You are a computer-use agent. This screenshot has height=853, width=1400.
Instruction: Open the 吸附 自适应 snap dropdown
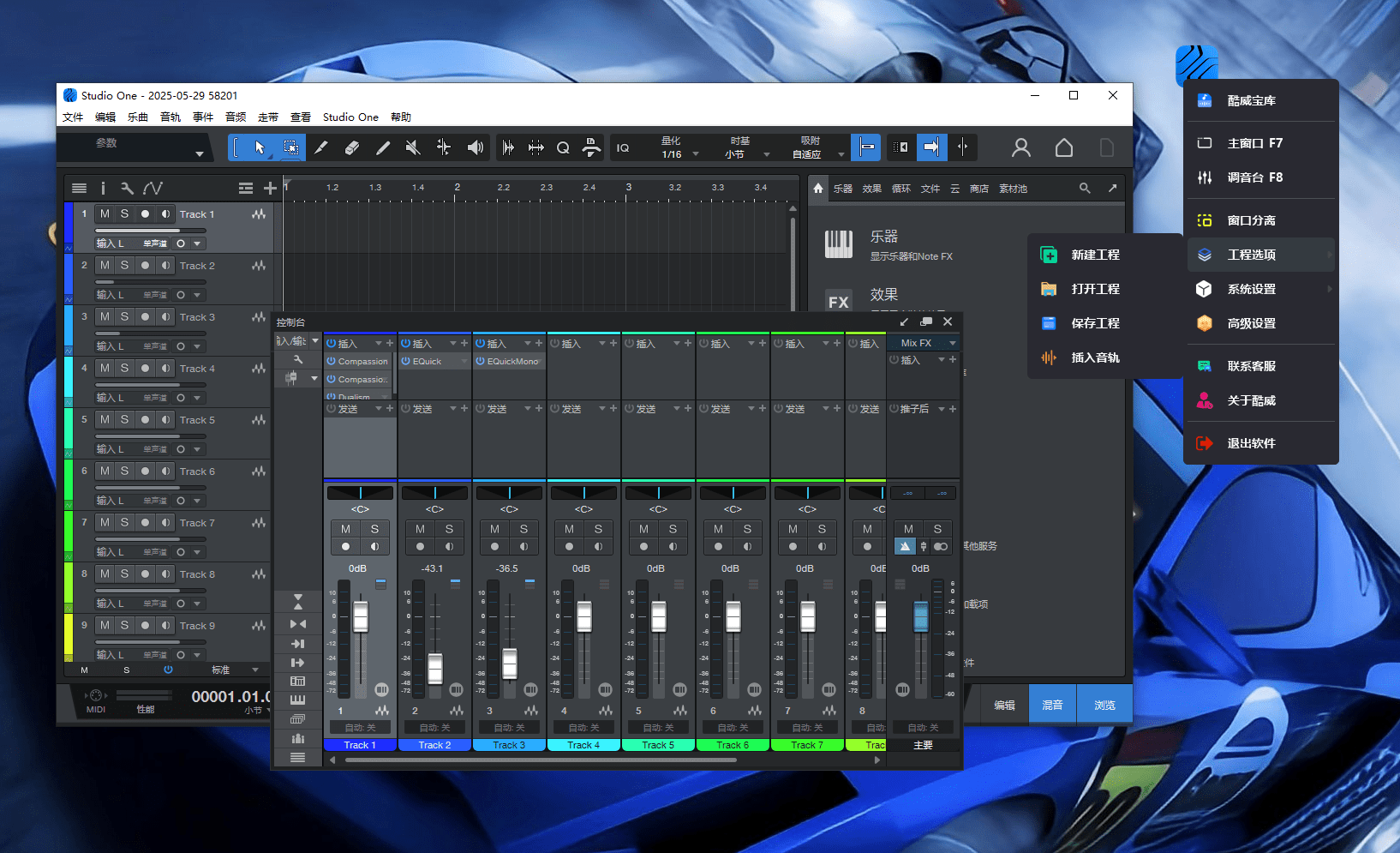(x=841, y=154)
